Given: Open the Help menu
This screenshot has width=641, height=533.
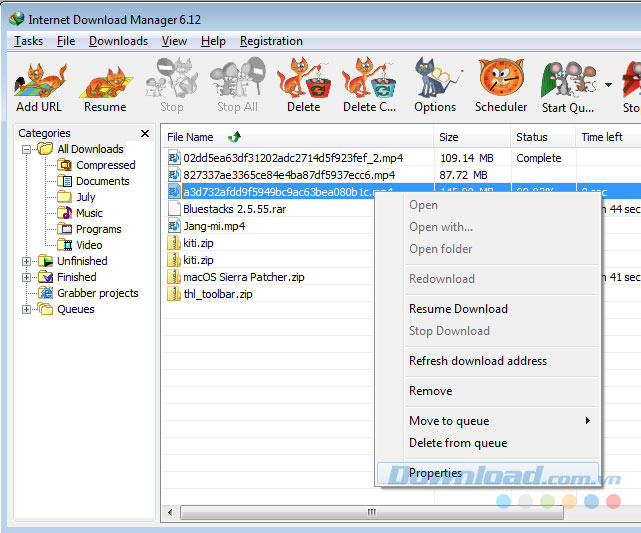Looking at the screenshot, I should pos(213,41).
